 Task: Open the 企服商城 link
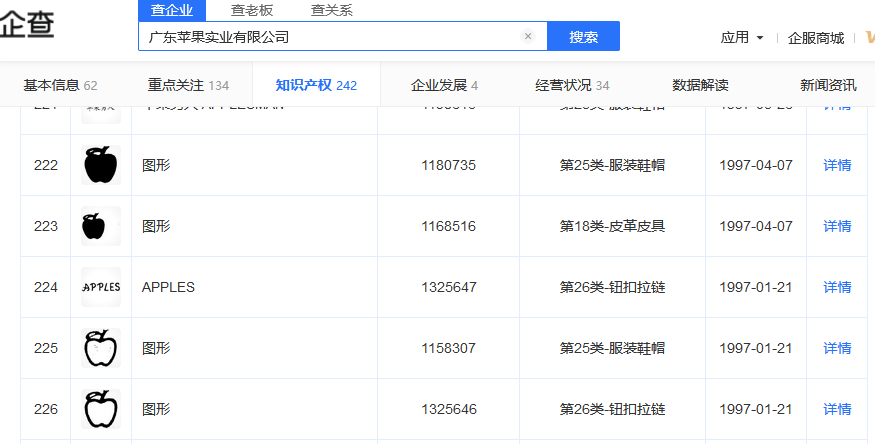[816, 38]
